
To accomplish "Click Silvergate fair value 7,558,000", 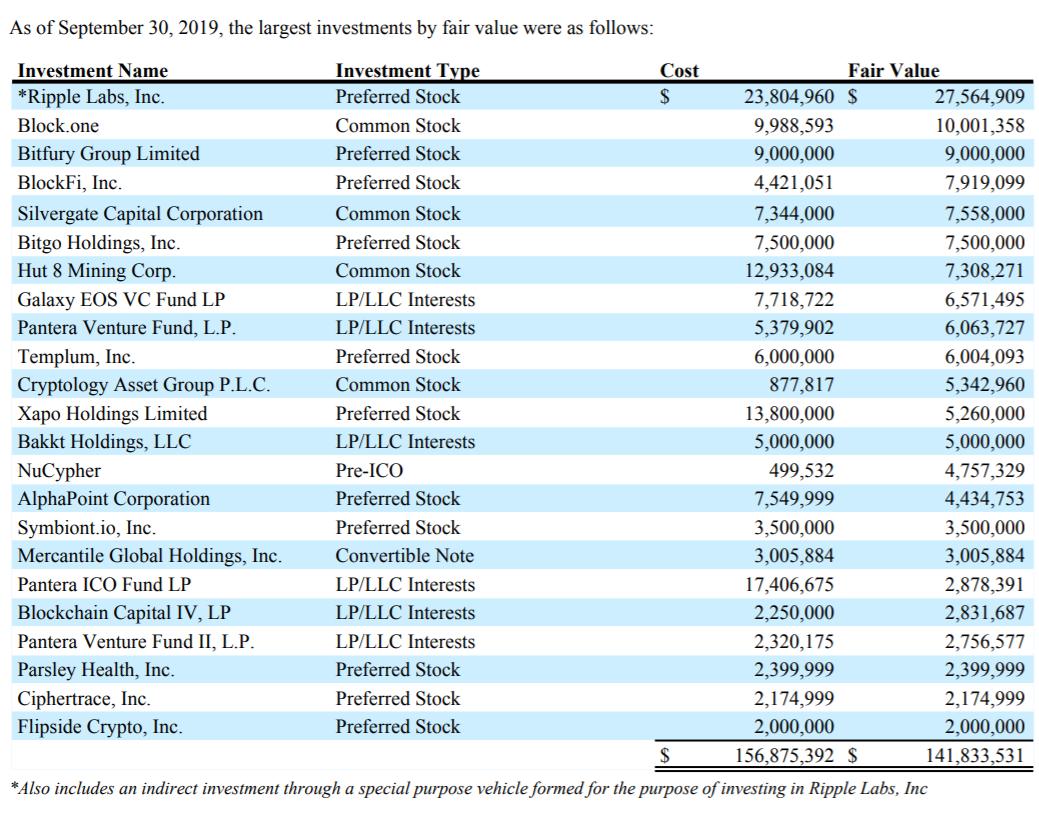I will pyautogui.click(x=985, y=213).
